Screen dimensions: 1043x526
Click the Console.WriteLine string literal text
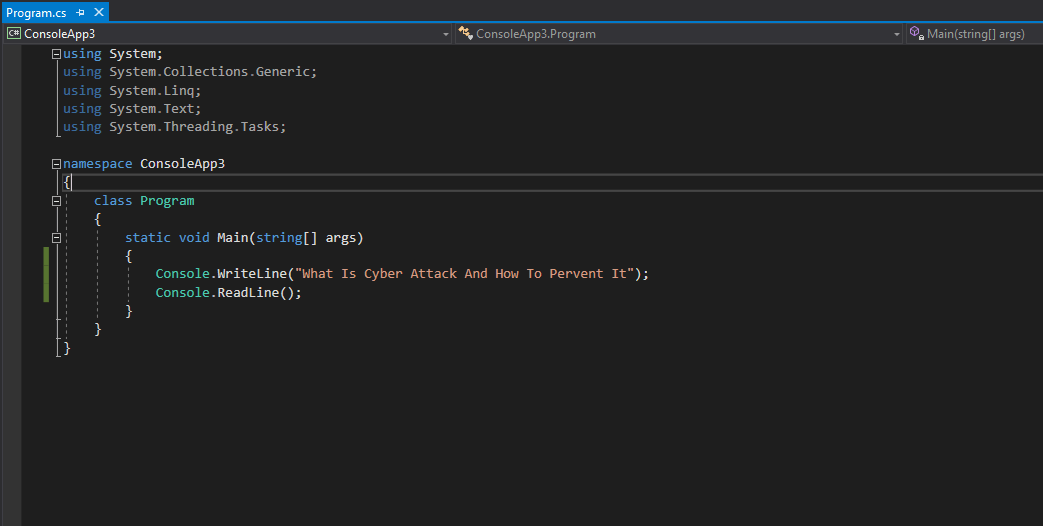coord(465,273)
